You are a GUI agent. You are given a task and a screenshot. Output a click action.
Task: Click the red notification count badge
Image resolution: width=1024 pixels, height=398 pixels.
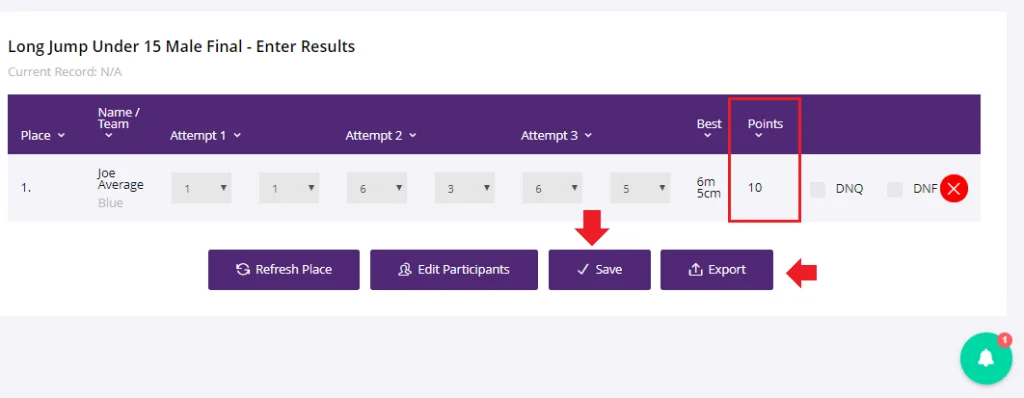click(1004, 340)
